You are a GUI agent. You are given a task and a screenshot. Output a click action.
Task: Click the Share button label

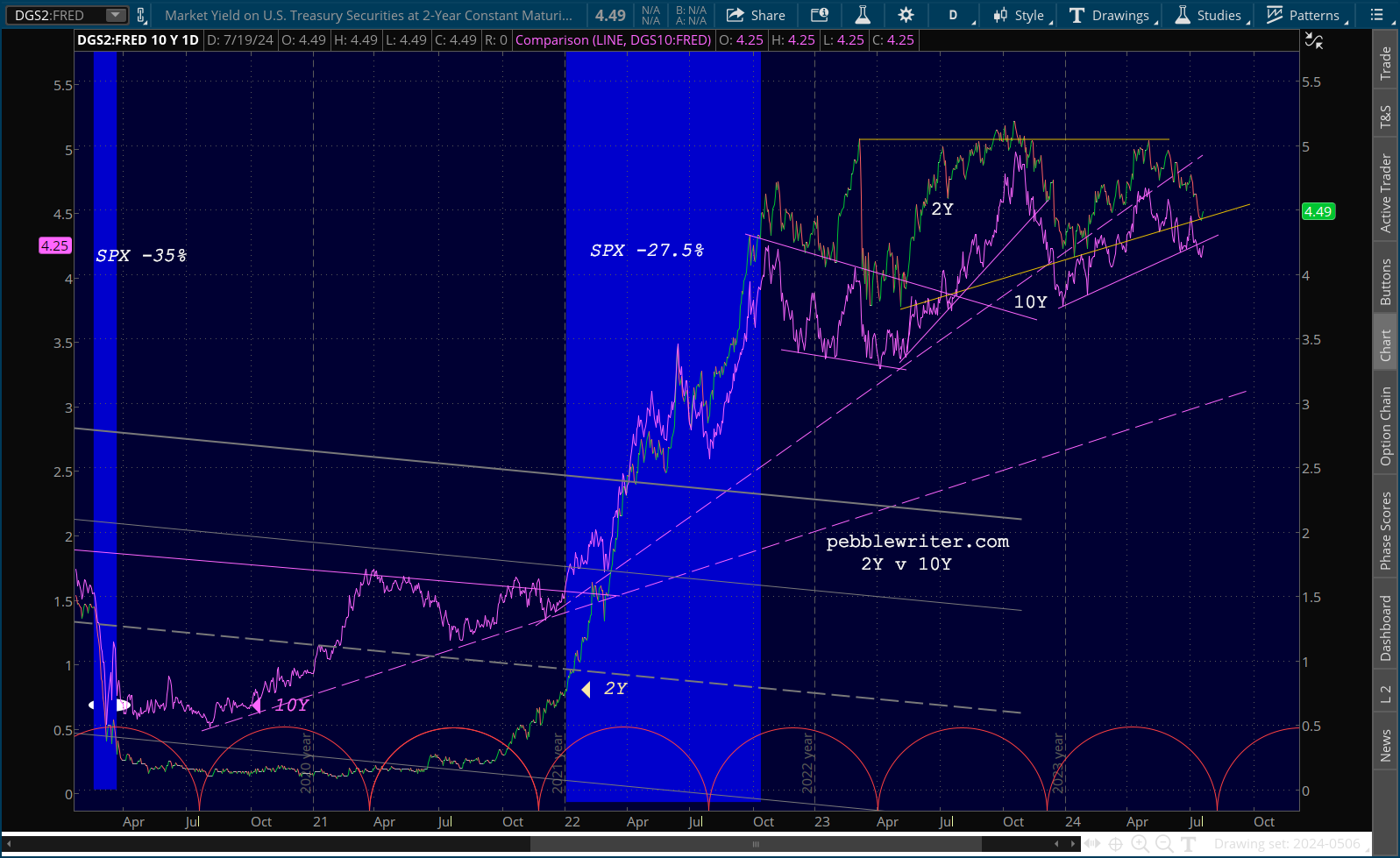[x=768, y=15]
